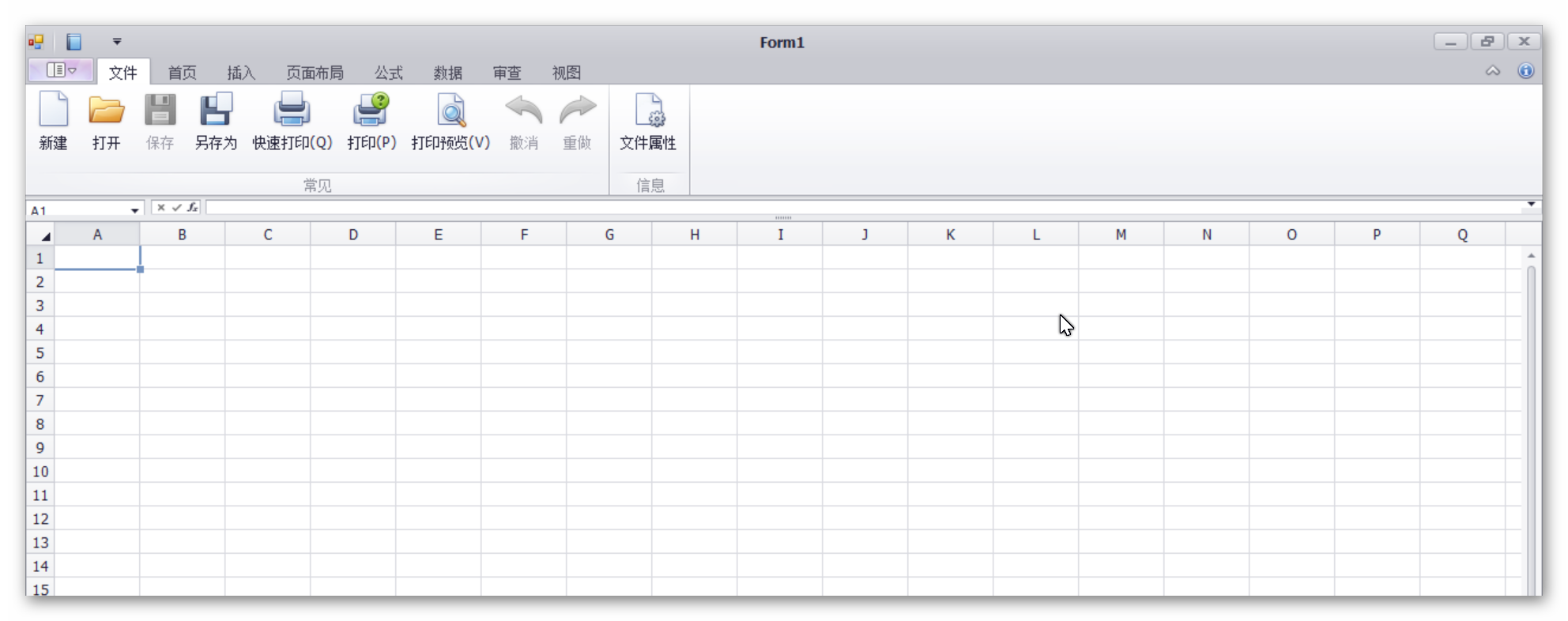1568x621 pixels.
Task: Expand the Name Box dropdown arrow
Action: point(134,210)
